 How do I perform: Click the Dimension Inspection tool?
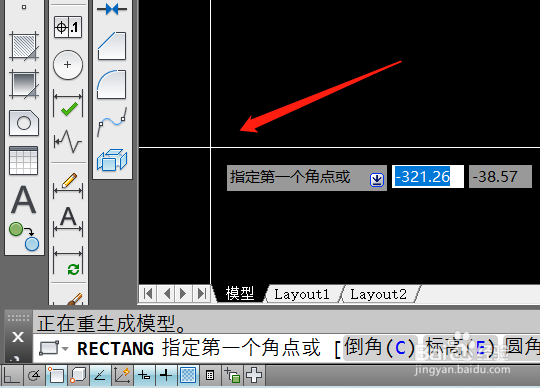[68, 104]
